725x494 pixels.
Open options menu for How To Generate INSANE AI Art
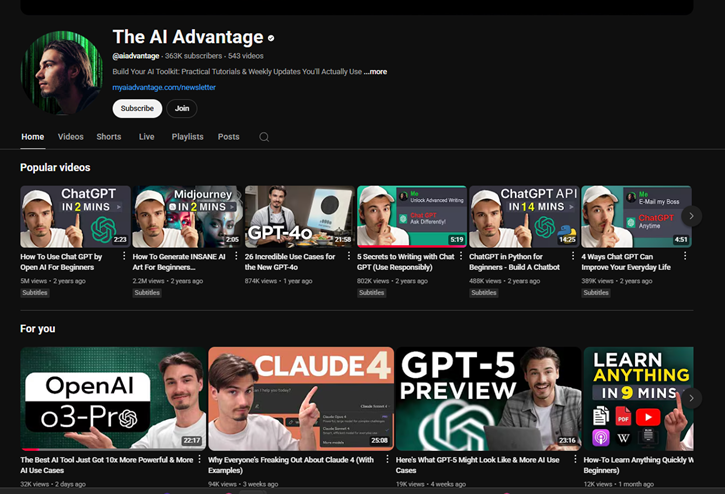coord(236,256)
